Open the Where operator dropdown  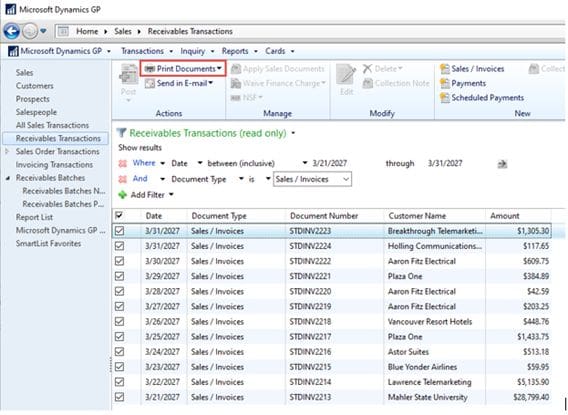[163, 163]
